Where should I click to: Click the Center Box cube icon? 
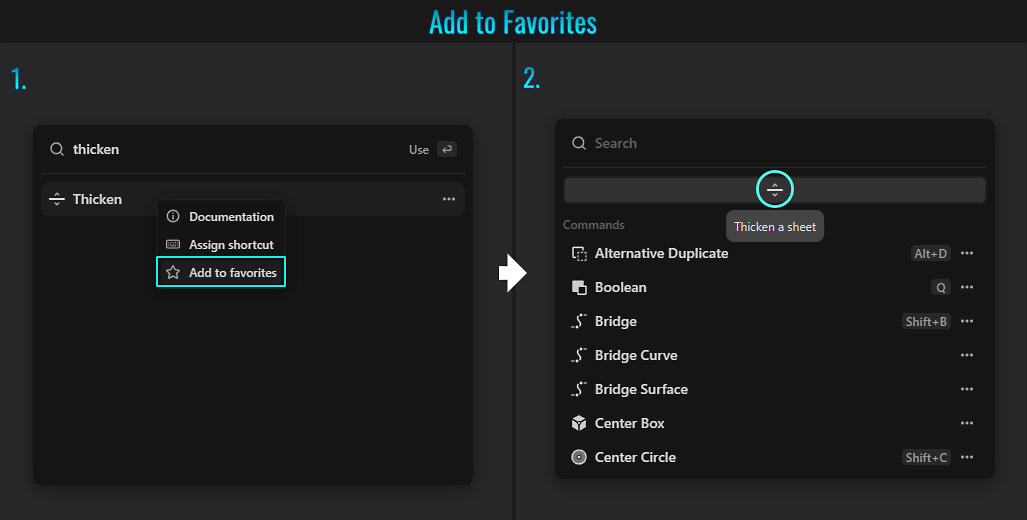[579, 424]
